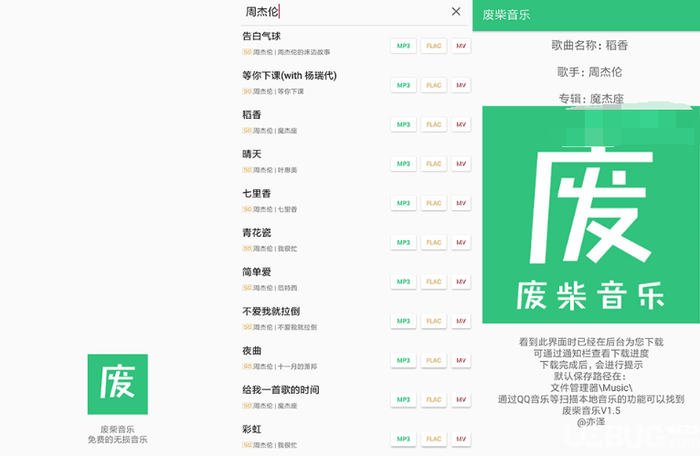Select the song title 彩虹

click(x=251, y=429)
